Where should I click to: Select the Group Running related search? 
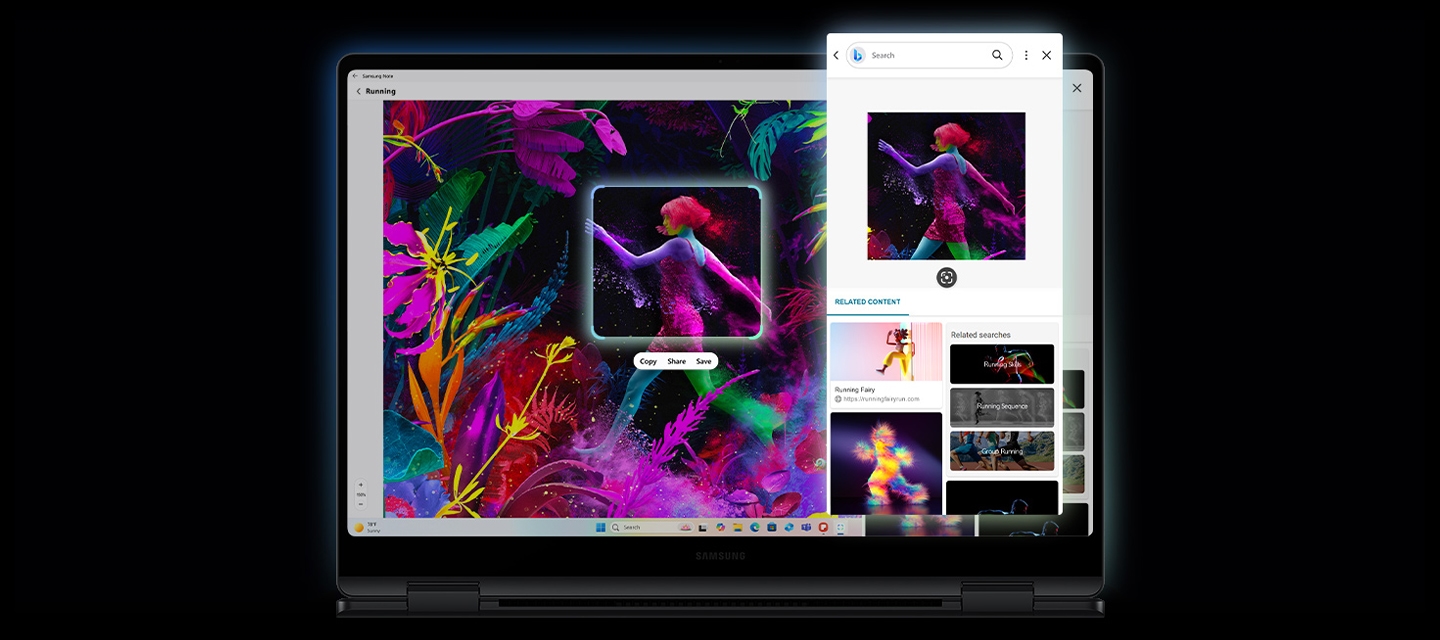[x=1002, y=451]
